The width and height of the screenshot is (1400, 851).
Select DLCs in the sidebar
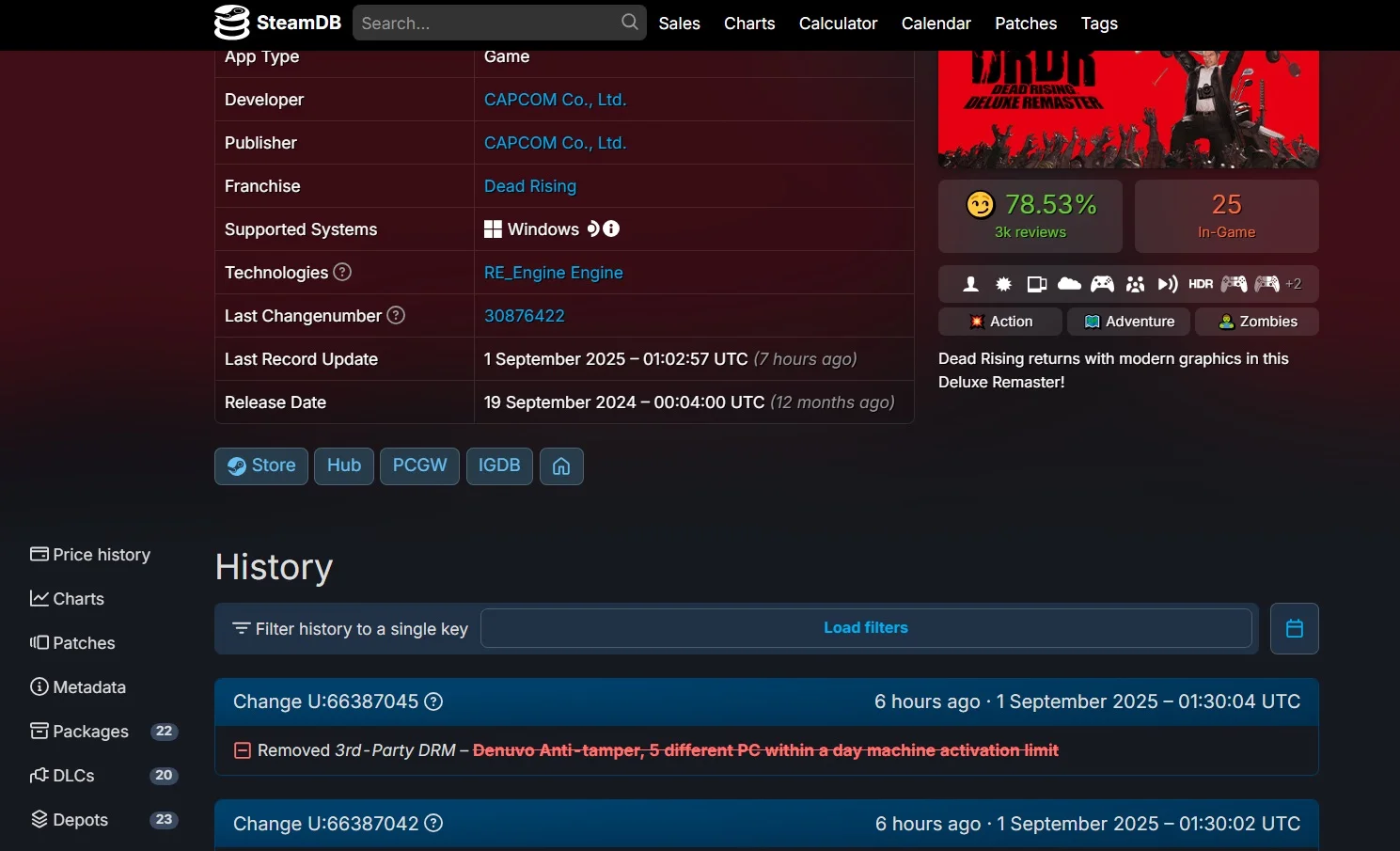[103, 776]
